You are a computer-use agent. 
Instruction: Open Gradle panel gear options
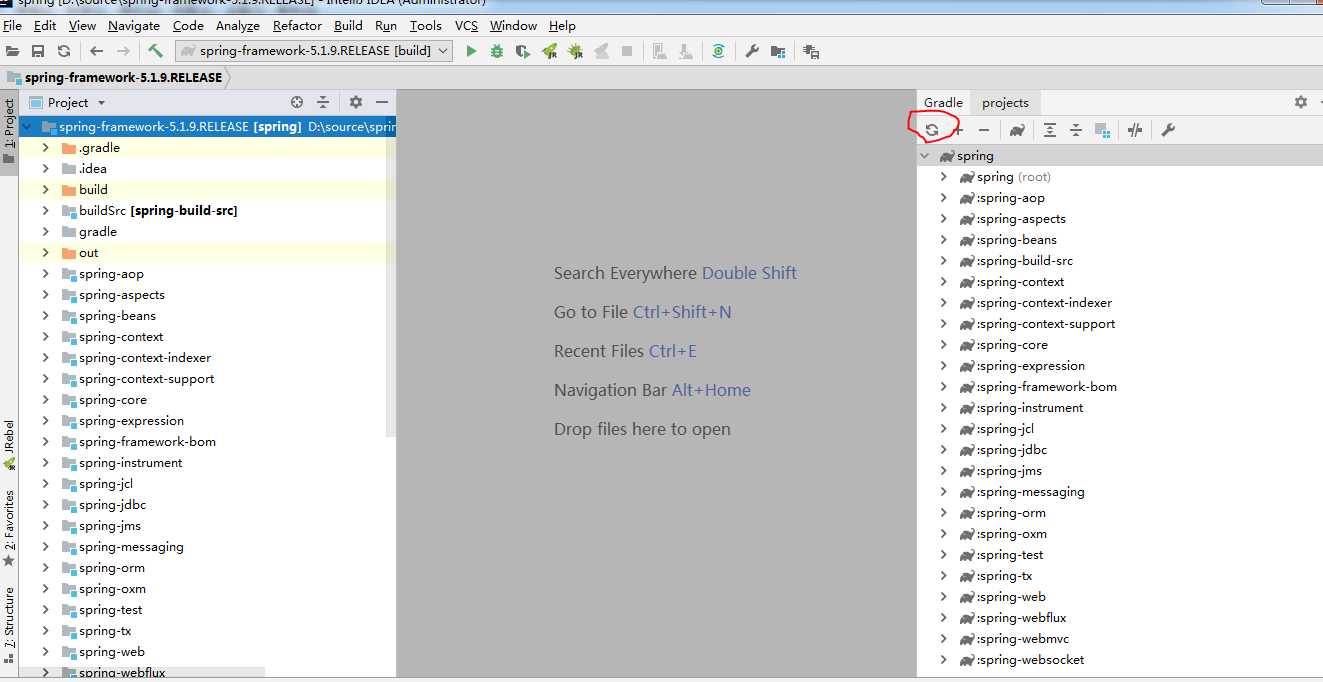[x=1300, y=102]
